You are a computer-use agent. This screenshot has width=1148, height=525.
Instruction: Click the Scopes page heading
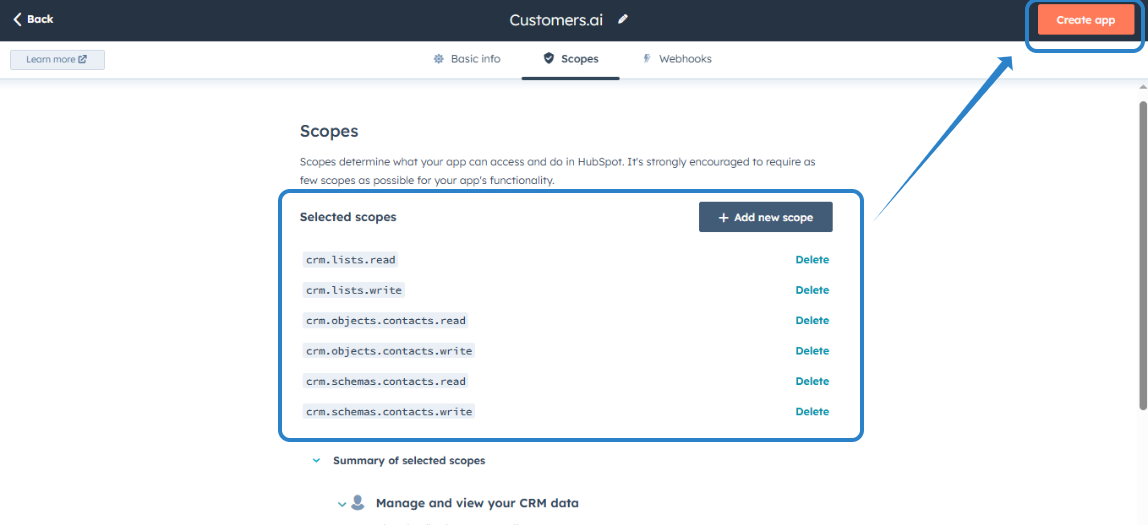click(329, 132)
